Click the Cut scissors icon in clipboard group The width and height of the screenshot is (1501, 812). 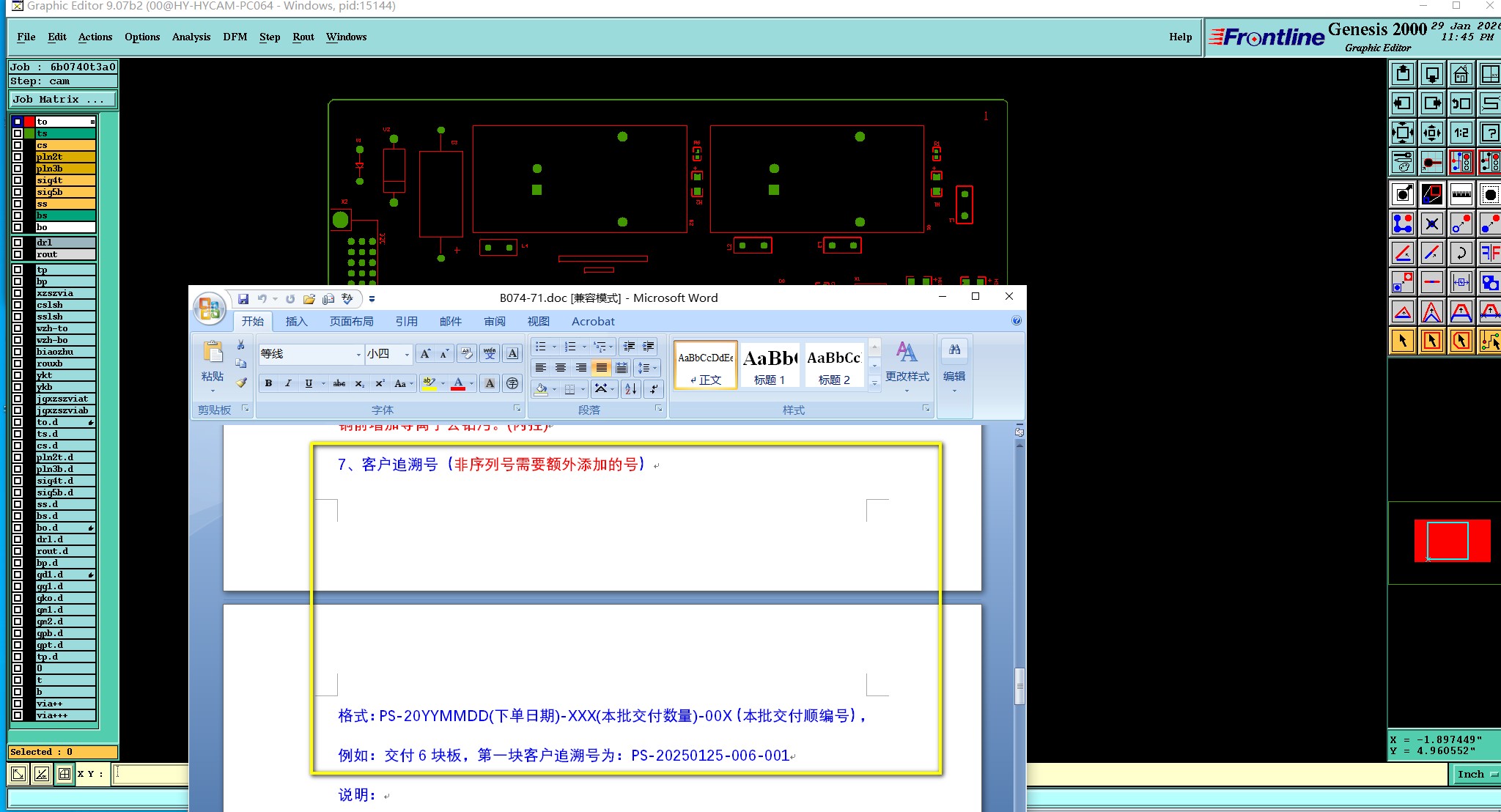click(241, 344)
